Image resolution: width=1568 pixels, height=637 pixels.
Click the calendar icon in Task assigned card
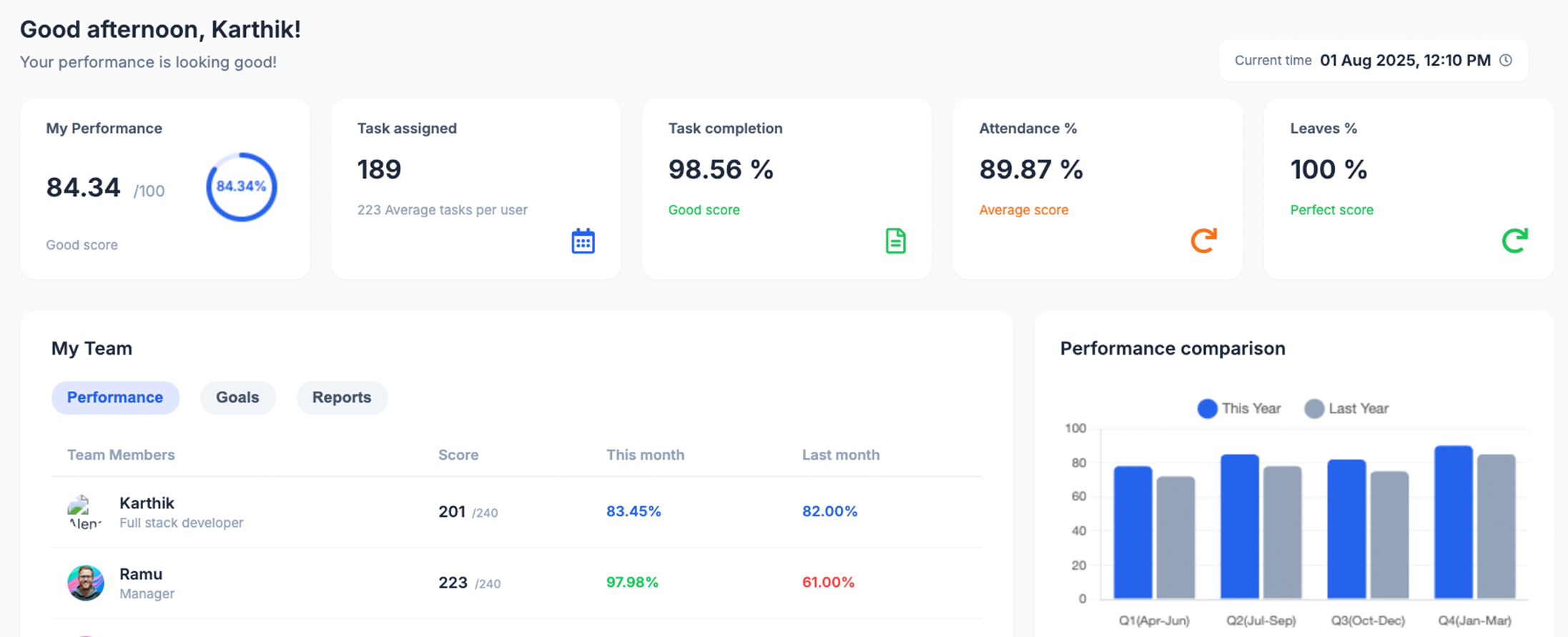coord(583,241)
